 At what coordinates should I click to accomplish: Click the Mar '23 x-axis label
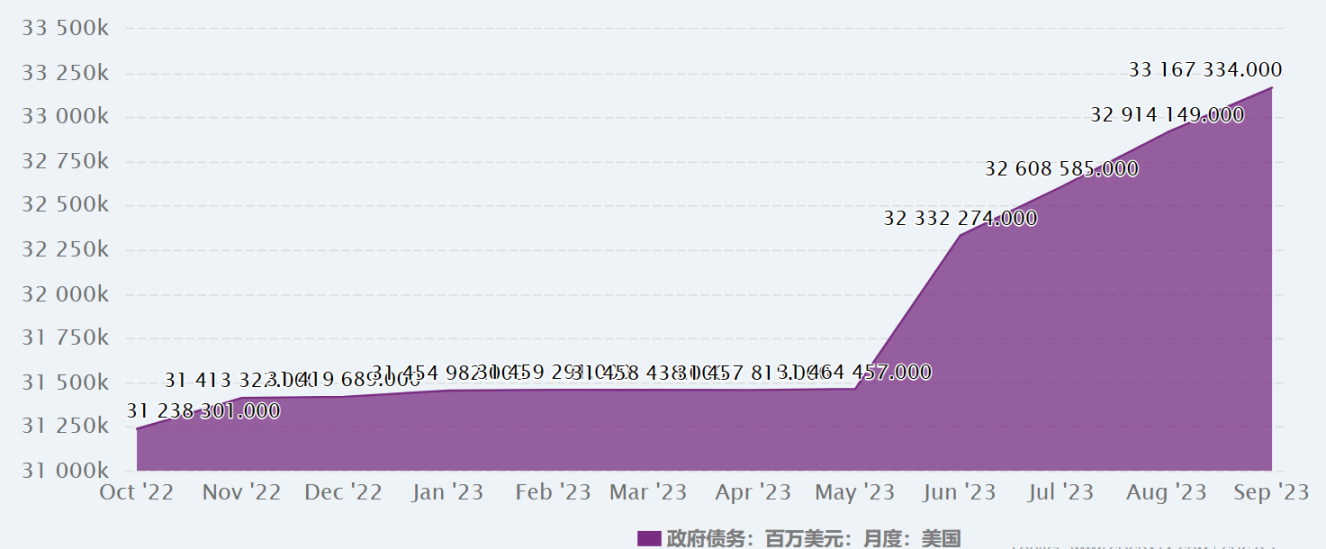coord(648,492)
